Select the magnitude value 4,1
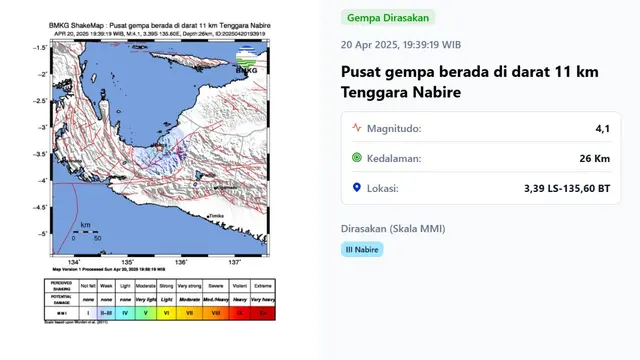Viewport: 640px width, 360px height. tap(602, 129)
